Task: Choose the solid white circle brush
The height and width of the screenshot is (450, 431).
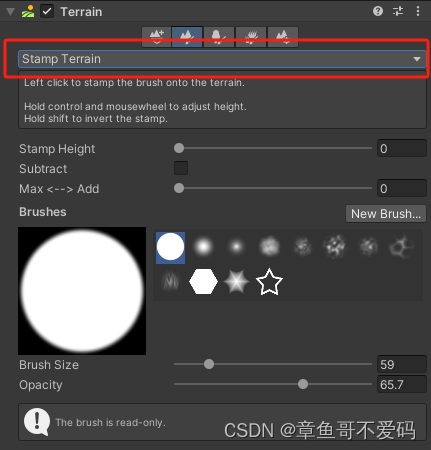Action: point(170,248)
